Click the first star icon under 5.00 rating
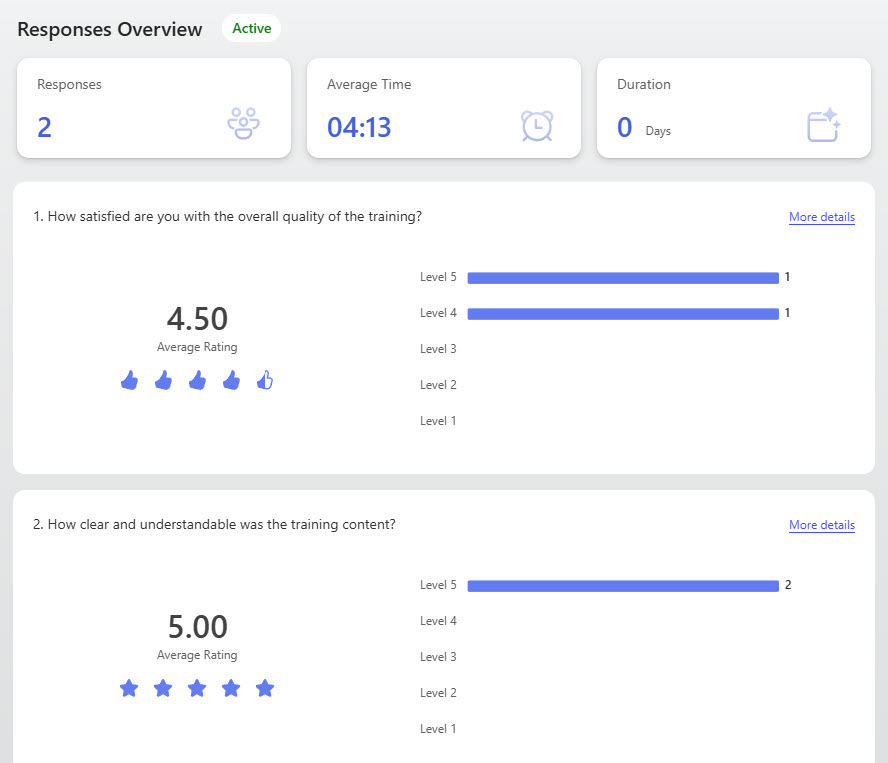Screen dimensions: 888x763 (129, 688)
